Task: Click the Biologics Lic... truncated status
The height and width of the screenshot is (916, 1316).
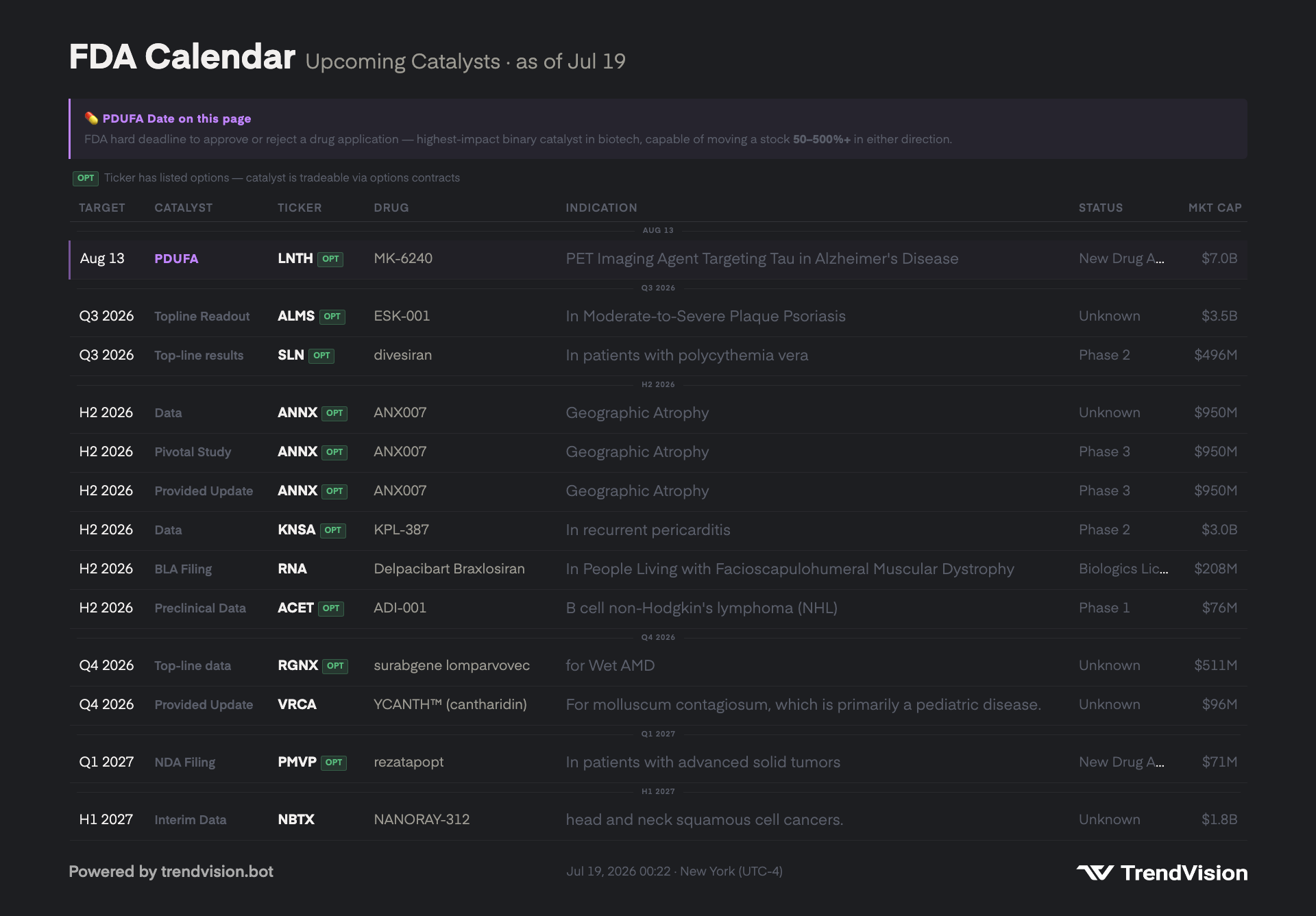Action: (x=1123, y=569)
